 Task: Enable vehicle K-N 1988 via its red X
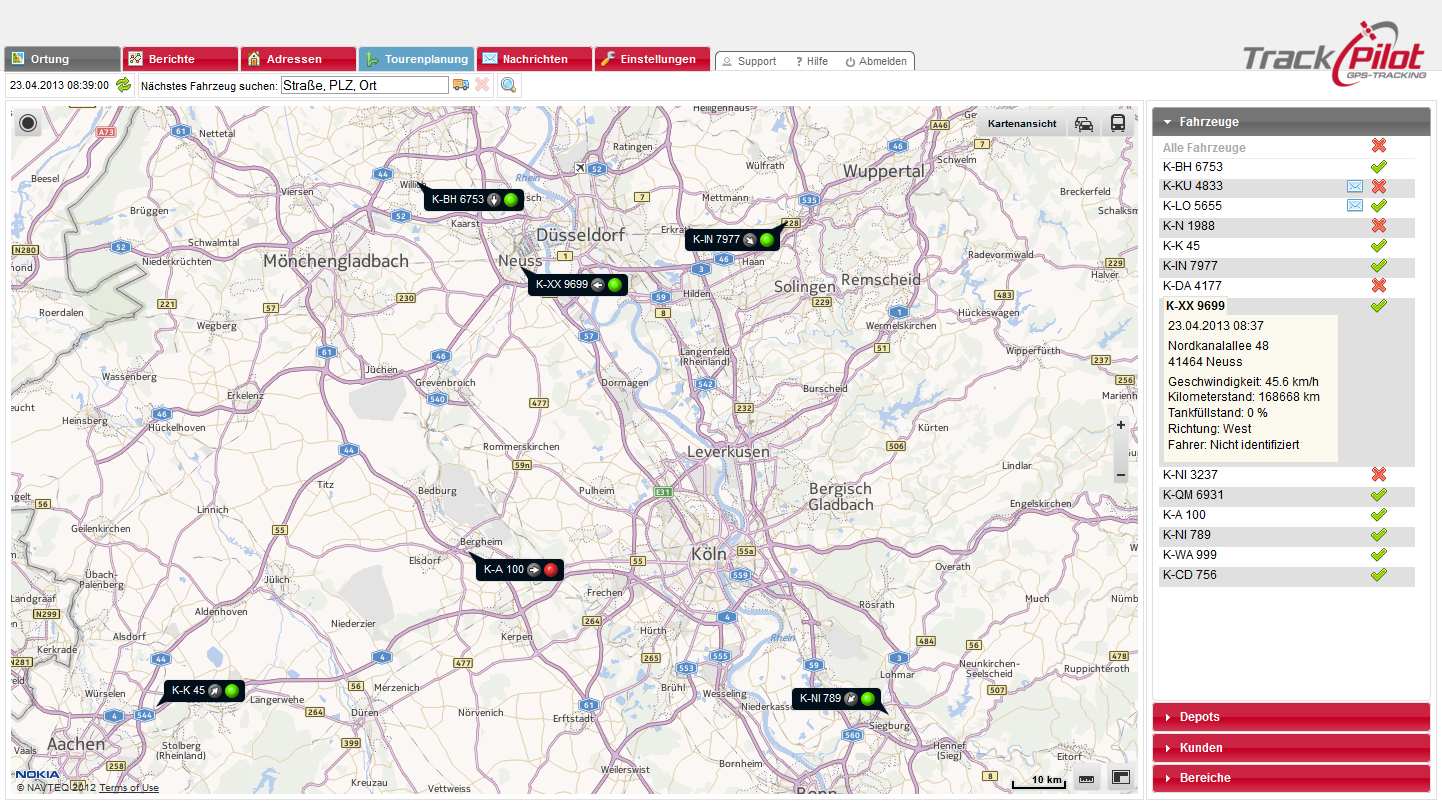pos(1379,226)
